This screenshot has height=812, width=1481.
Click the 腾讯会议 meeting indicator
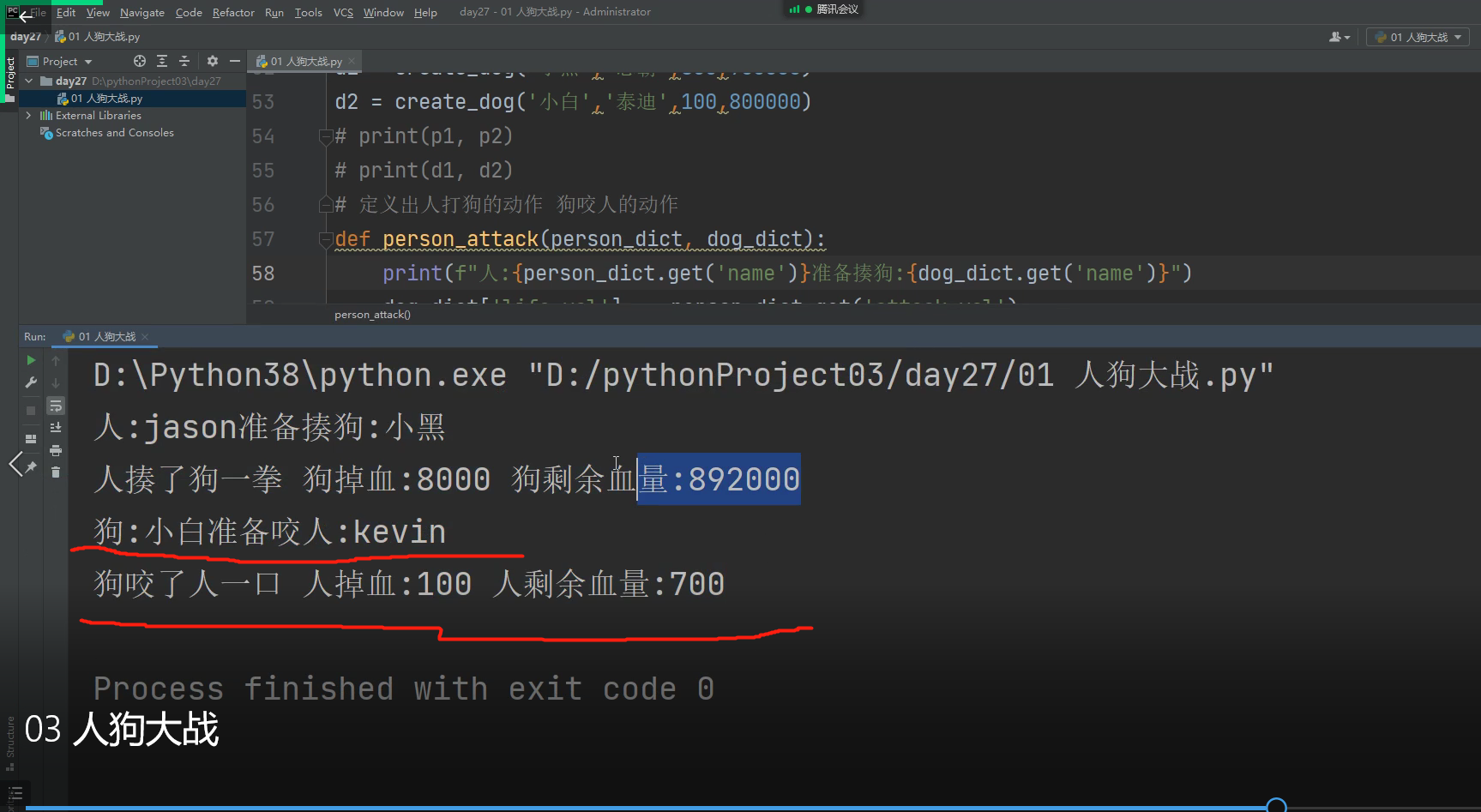point(825,9)
